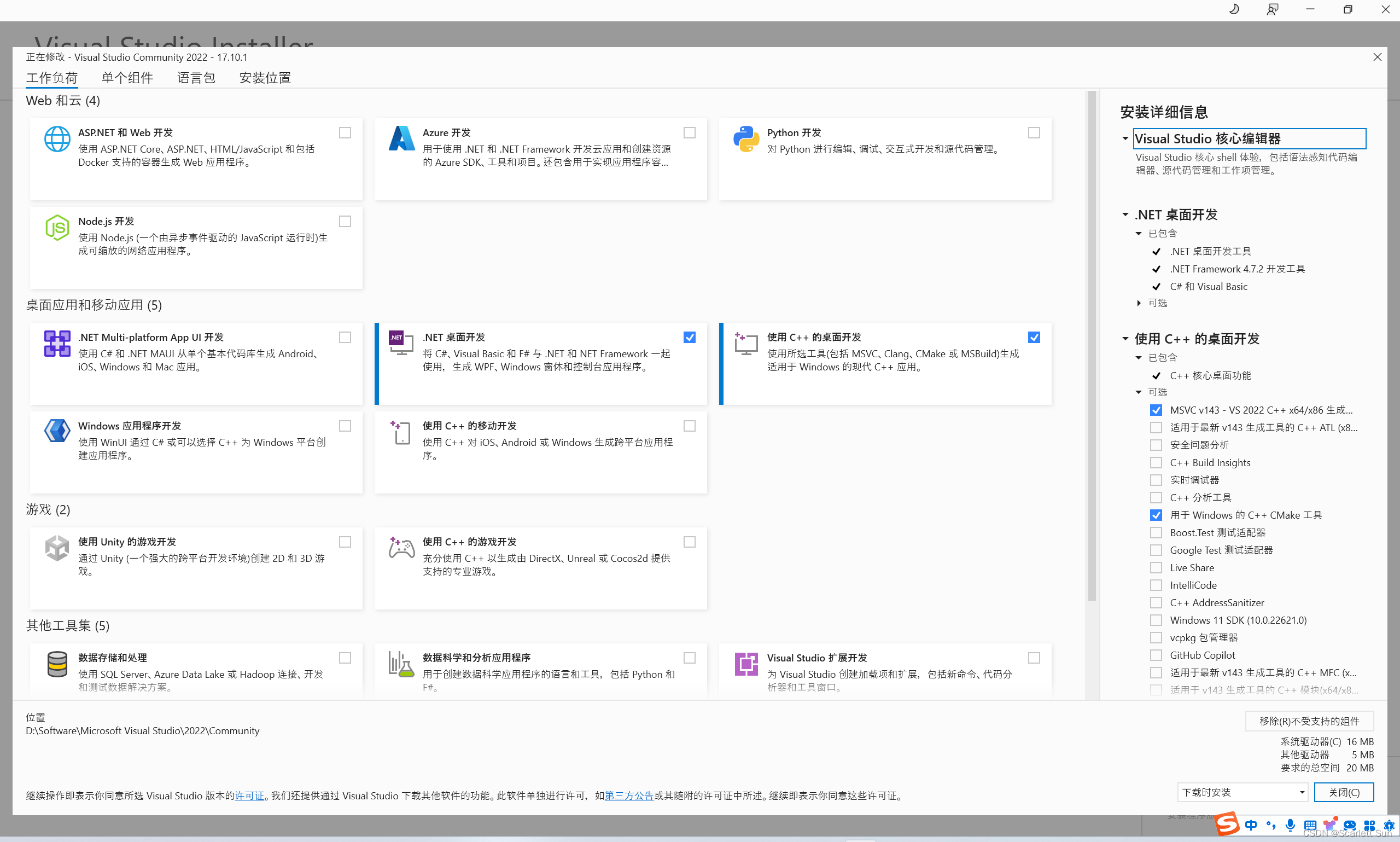Select the C++ 核心桌面功能 item
This screenshot has height=842, width=1400.
click(1210, 376)
